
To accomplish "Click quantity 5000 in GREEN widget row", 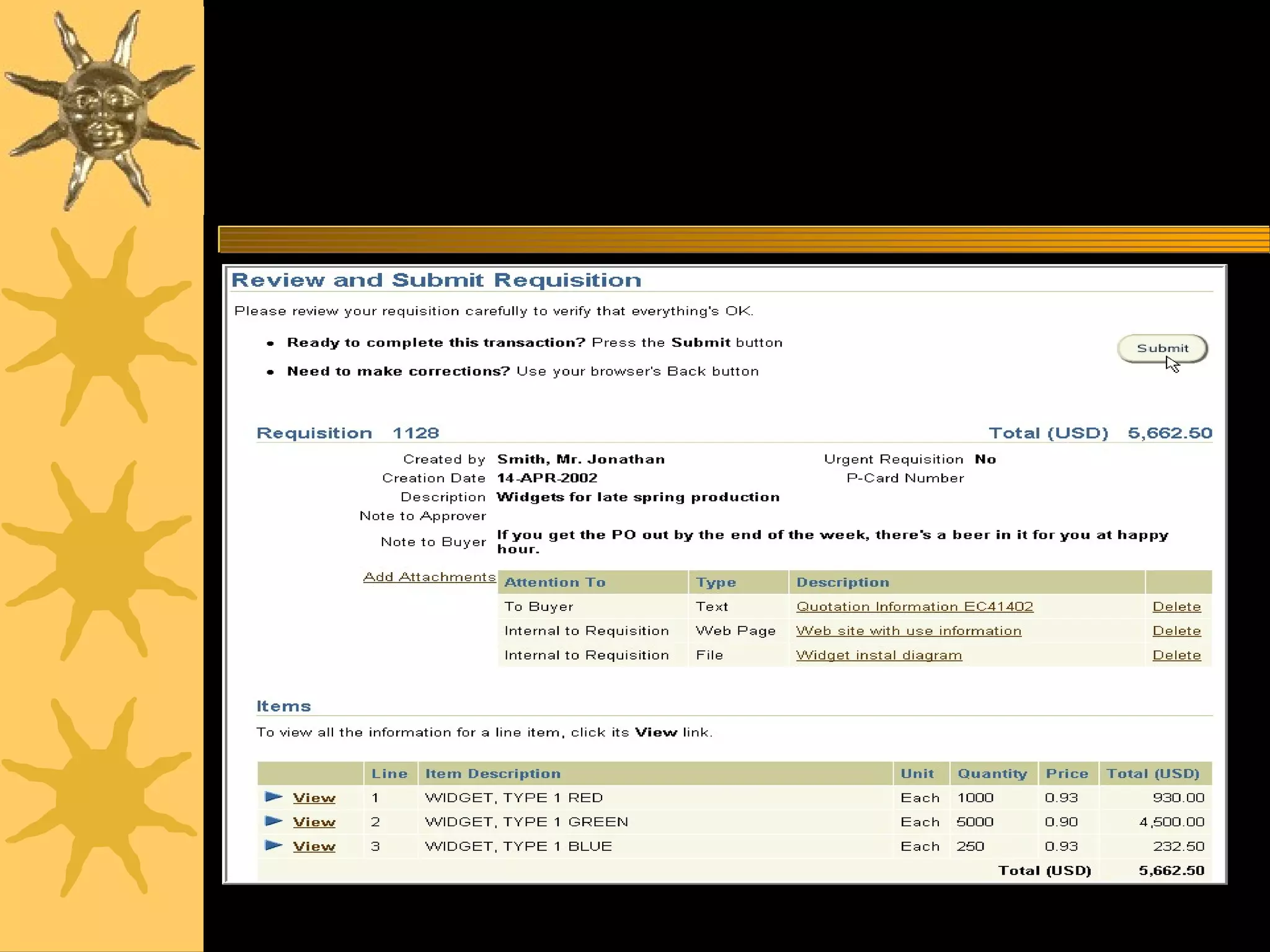I will tap(975, 822).
